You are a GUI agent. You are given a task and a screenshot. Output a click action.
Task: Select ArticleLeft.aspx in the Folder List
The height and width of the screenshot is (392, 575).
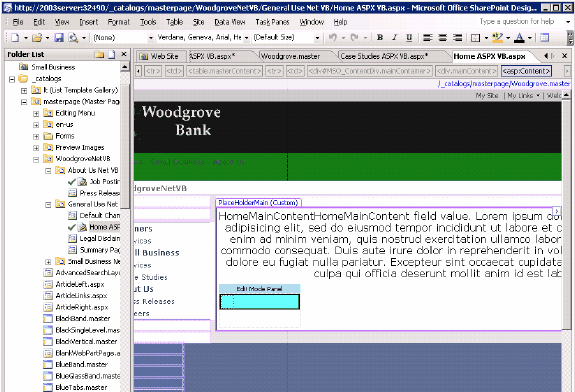(x=80, y=284)
